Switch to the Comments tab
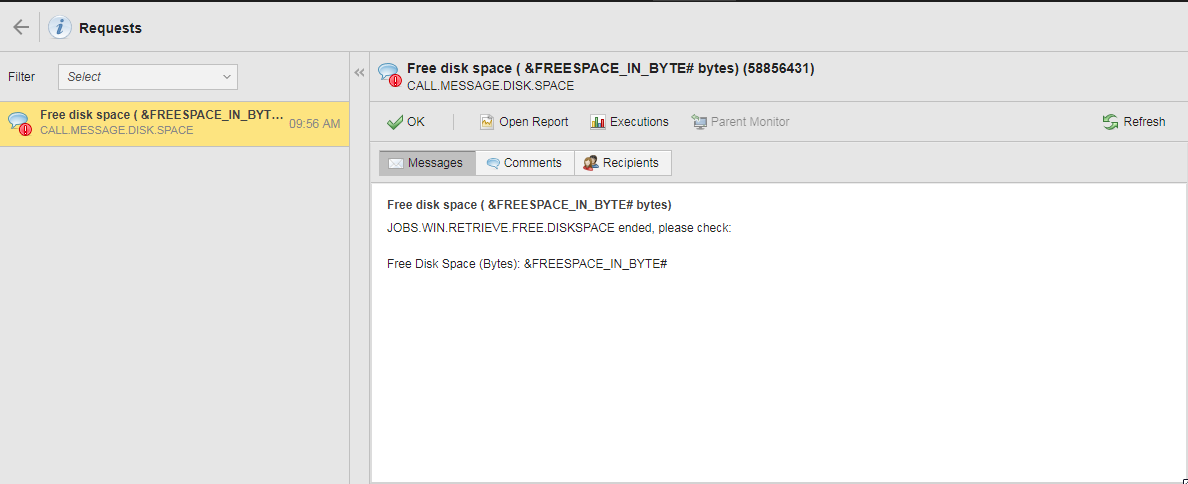The image size is (1188, 484). click(x=524, y=163)
